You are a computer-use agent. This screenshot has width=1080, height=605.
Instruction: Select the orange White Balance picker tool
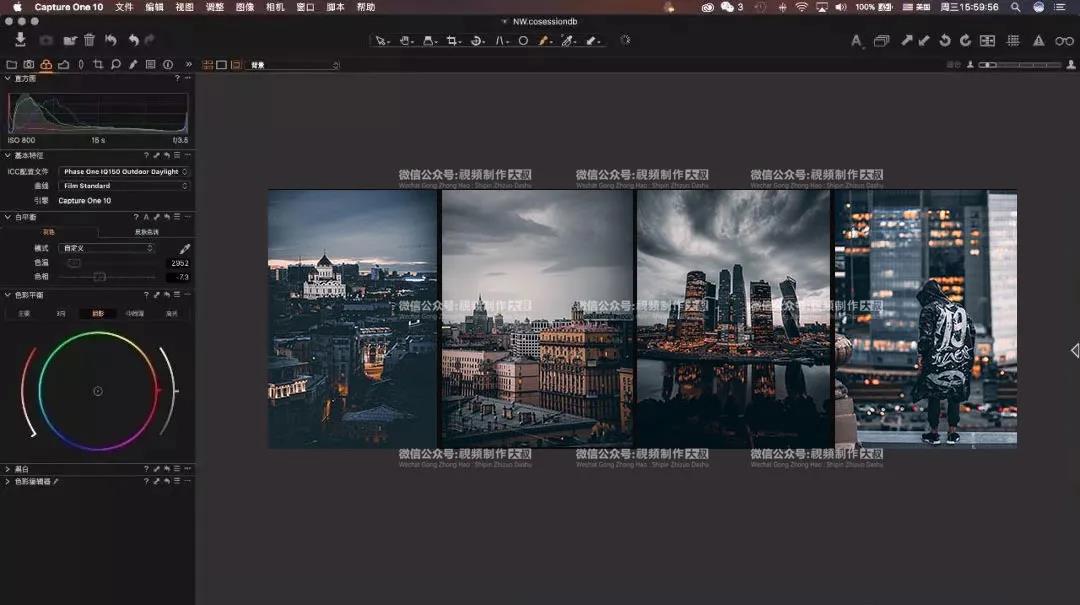tap(545, 41)
